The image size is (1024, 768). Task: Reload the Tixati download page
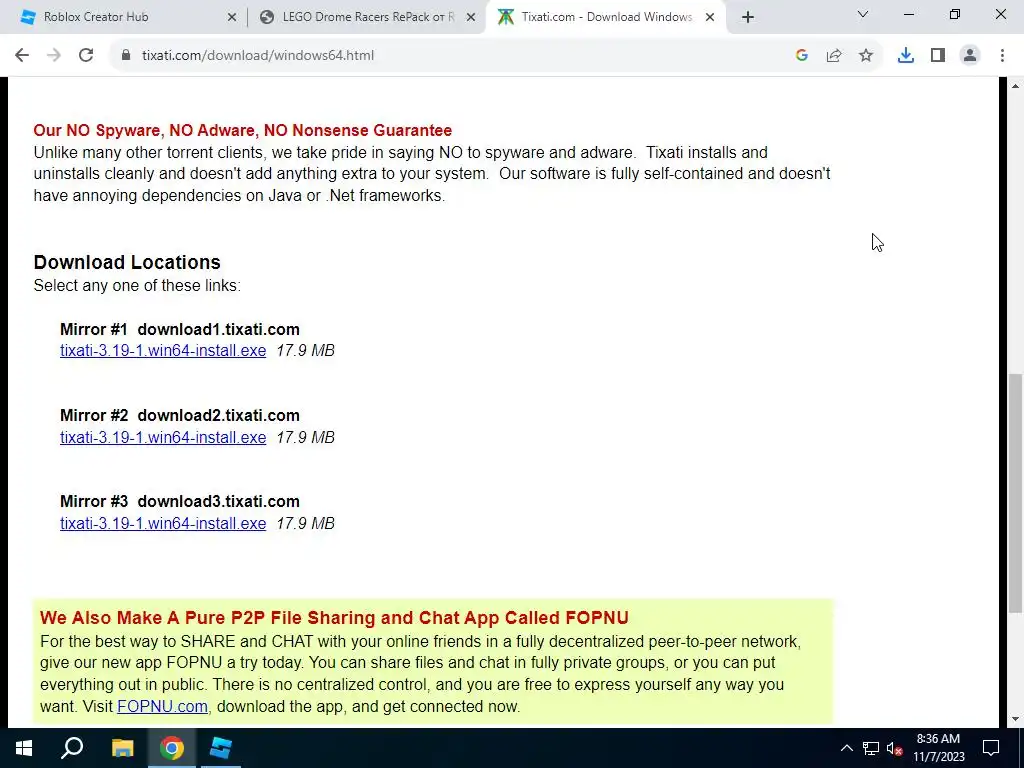click(x=86, y=56)
